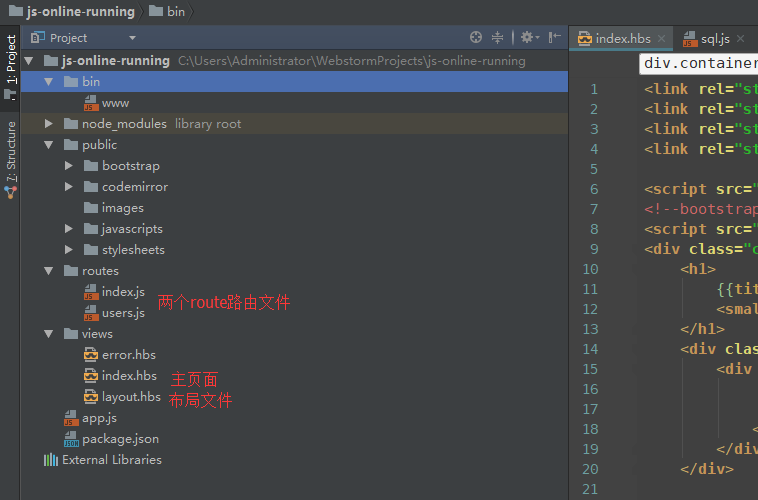Expand the javascripts folder
Image resolution: width=758 pixels, height=500 pixels.
click(x=69, y=229)
